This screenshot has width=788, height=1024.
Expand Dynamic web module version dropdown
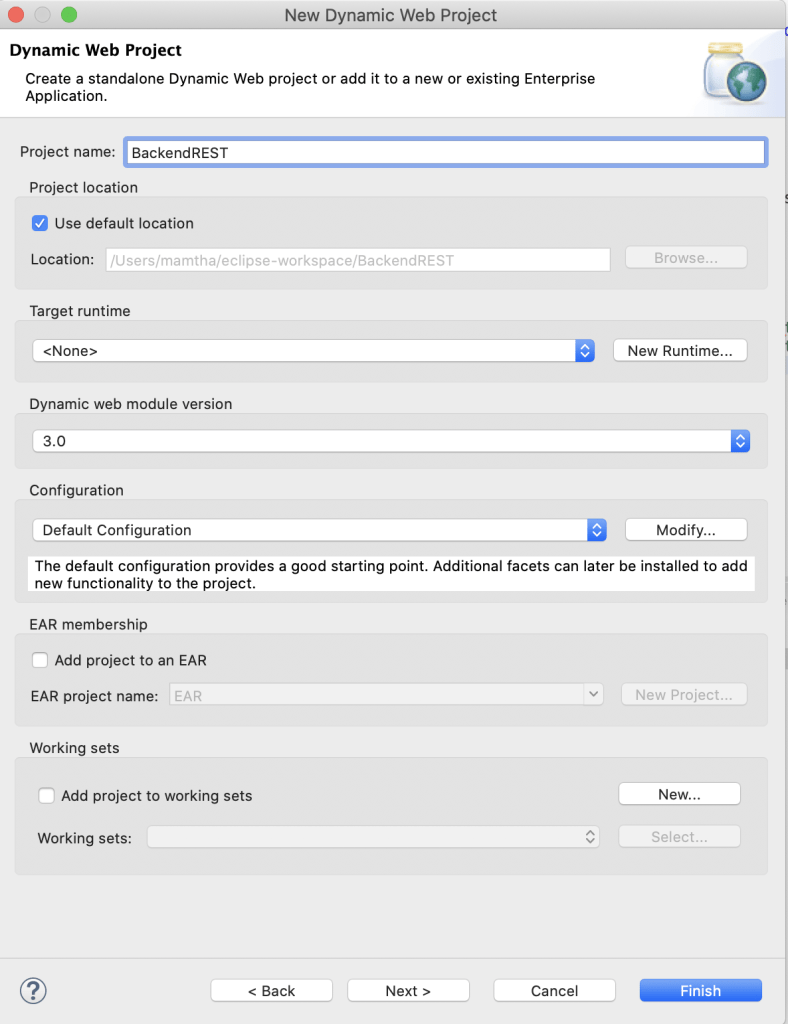pos(390,440)
